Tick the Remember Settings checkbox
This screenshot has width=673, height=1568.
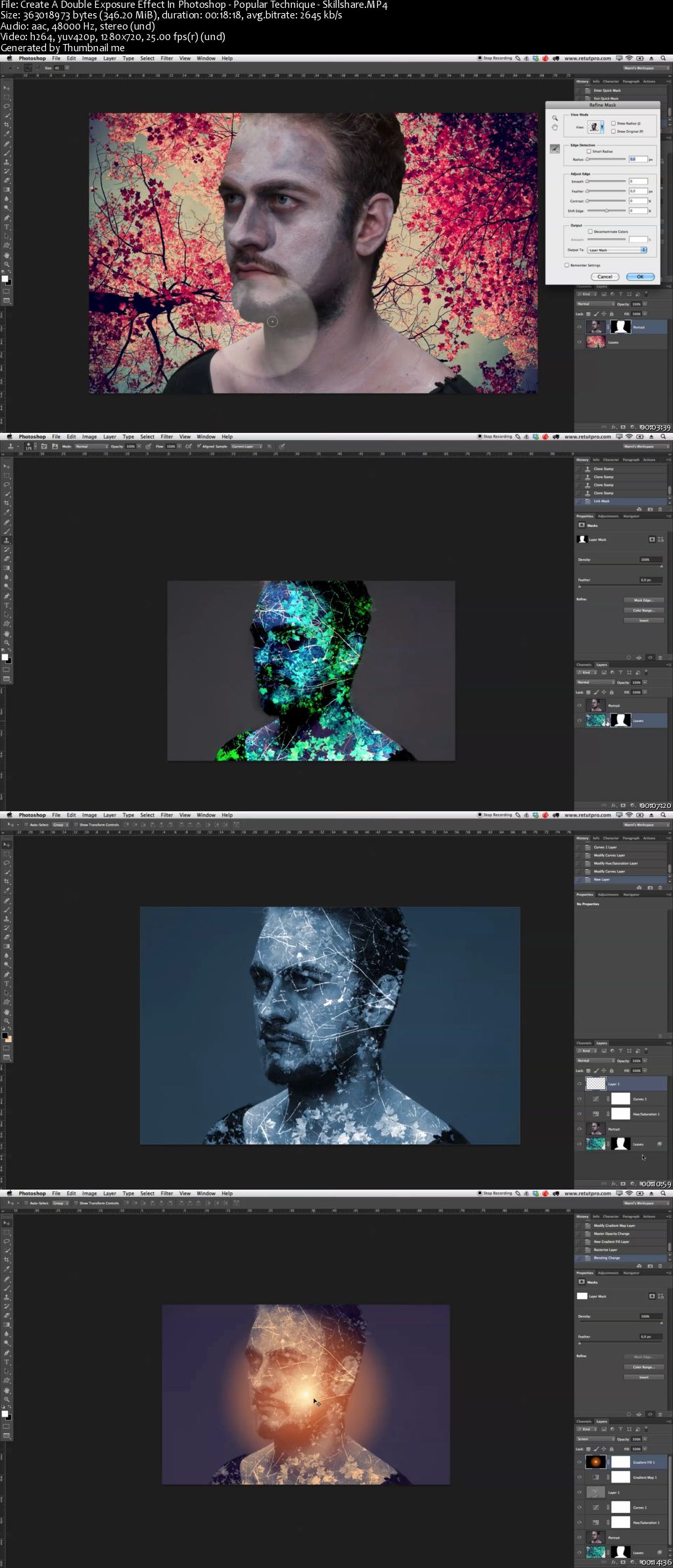point(567,265)
